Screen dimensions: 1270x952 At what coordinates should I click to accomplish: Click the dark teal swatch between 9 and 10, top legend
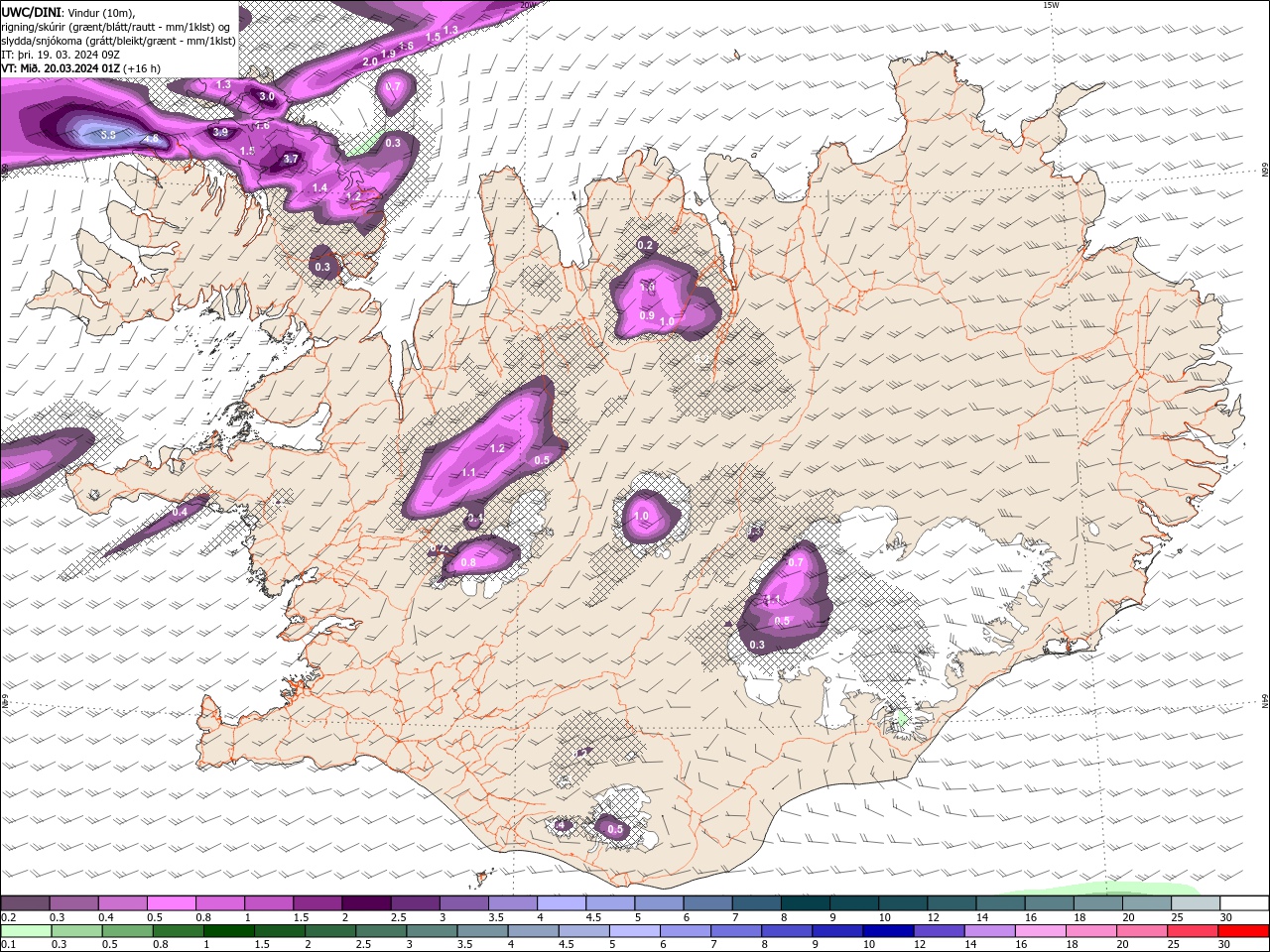(853, 903)
